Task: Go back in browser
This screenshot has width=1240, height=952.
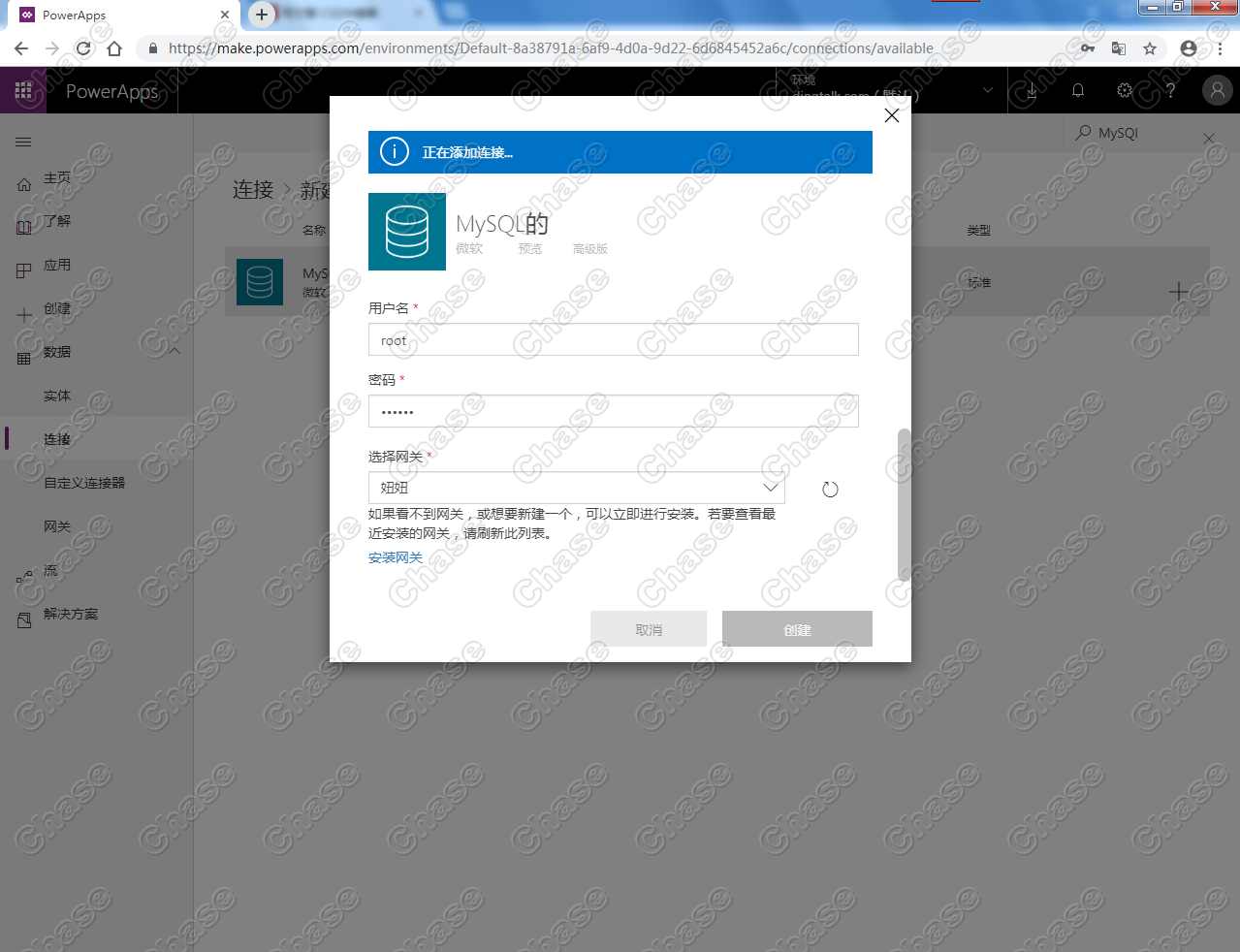Action: coord(21,48)
